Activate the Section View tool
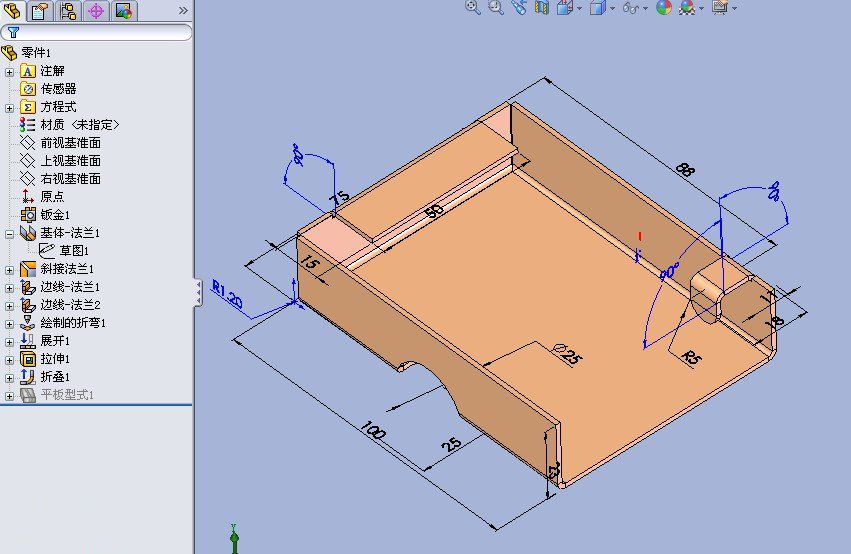This screenshot has width=851, height=554. click(x=541, y=8)
